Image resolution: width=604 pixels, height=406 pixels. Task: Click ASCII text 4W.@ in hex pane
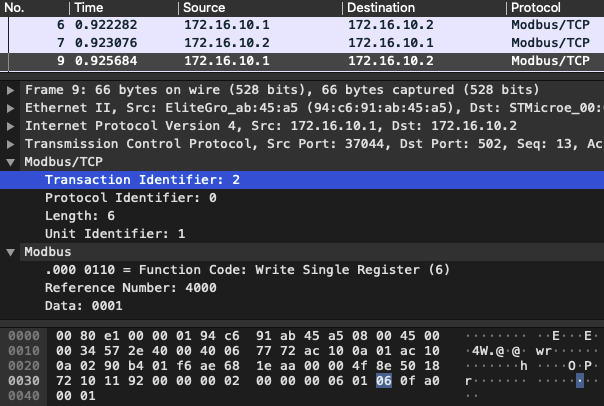point(488,351)
